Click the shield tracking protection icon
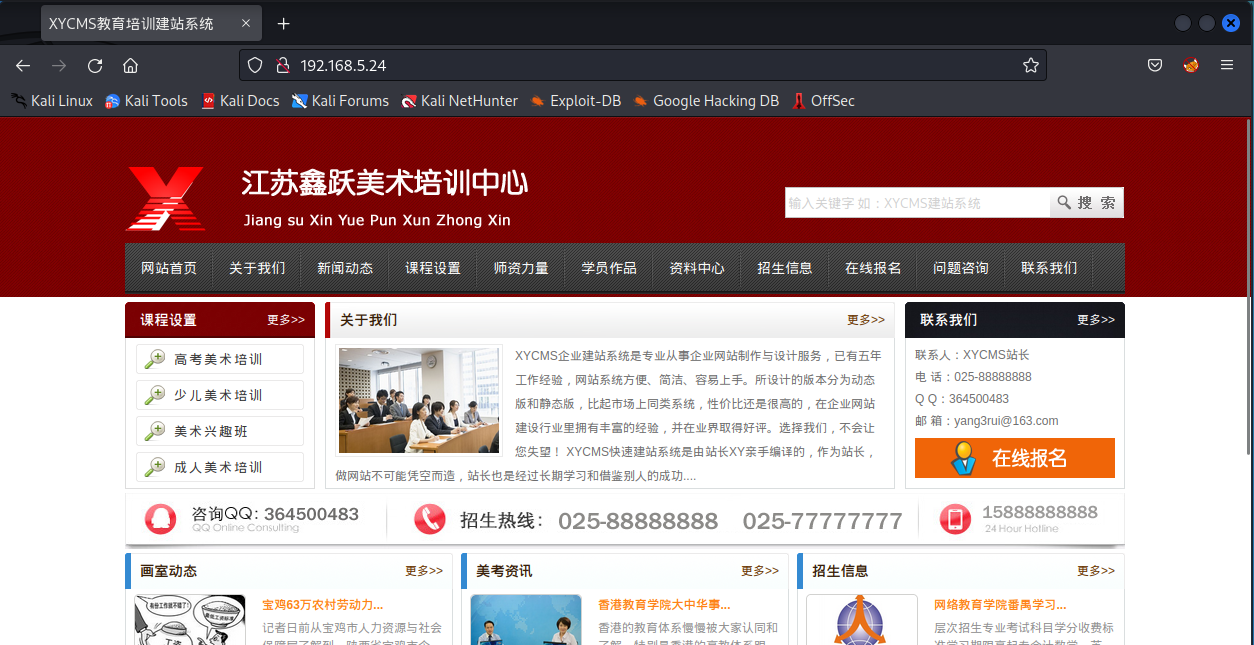1254x645 pixels. pos(255,65)
